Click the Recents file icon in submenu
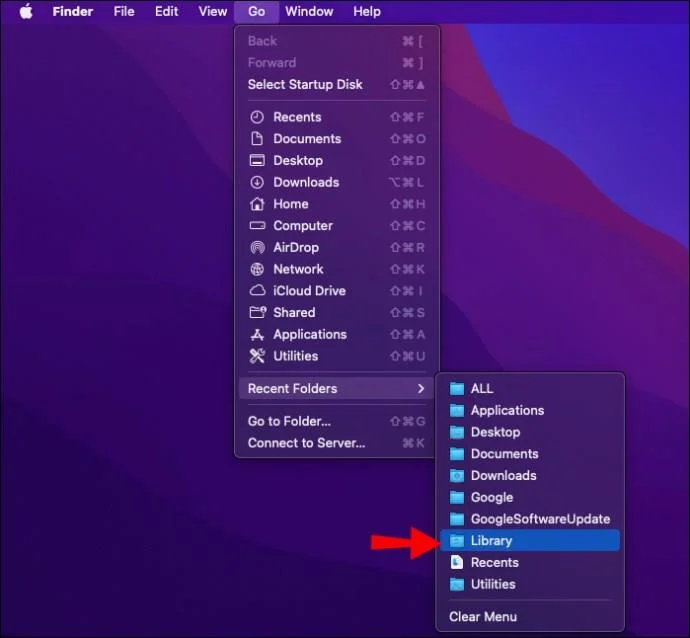This screenshot has height=638, width=690. point(457,562)
